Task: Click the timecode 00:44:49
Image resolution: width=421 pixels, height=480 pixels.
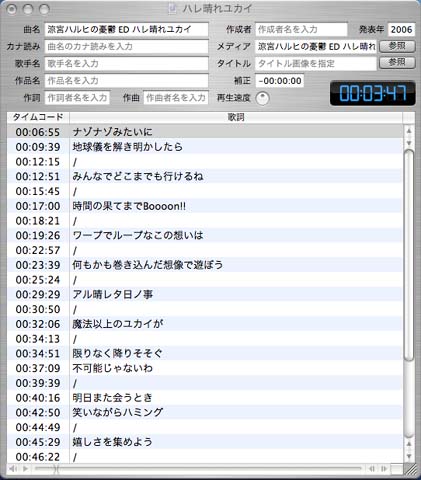Action: [38, 427]
